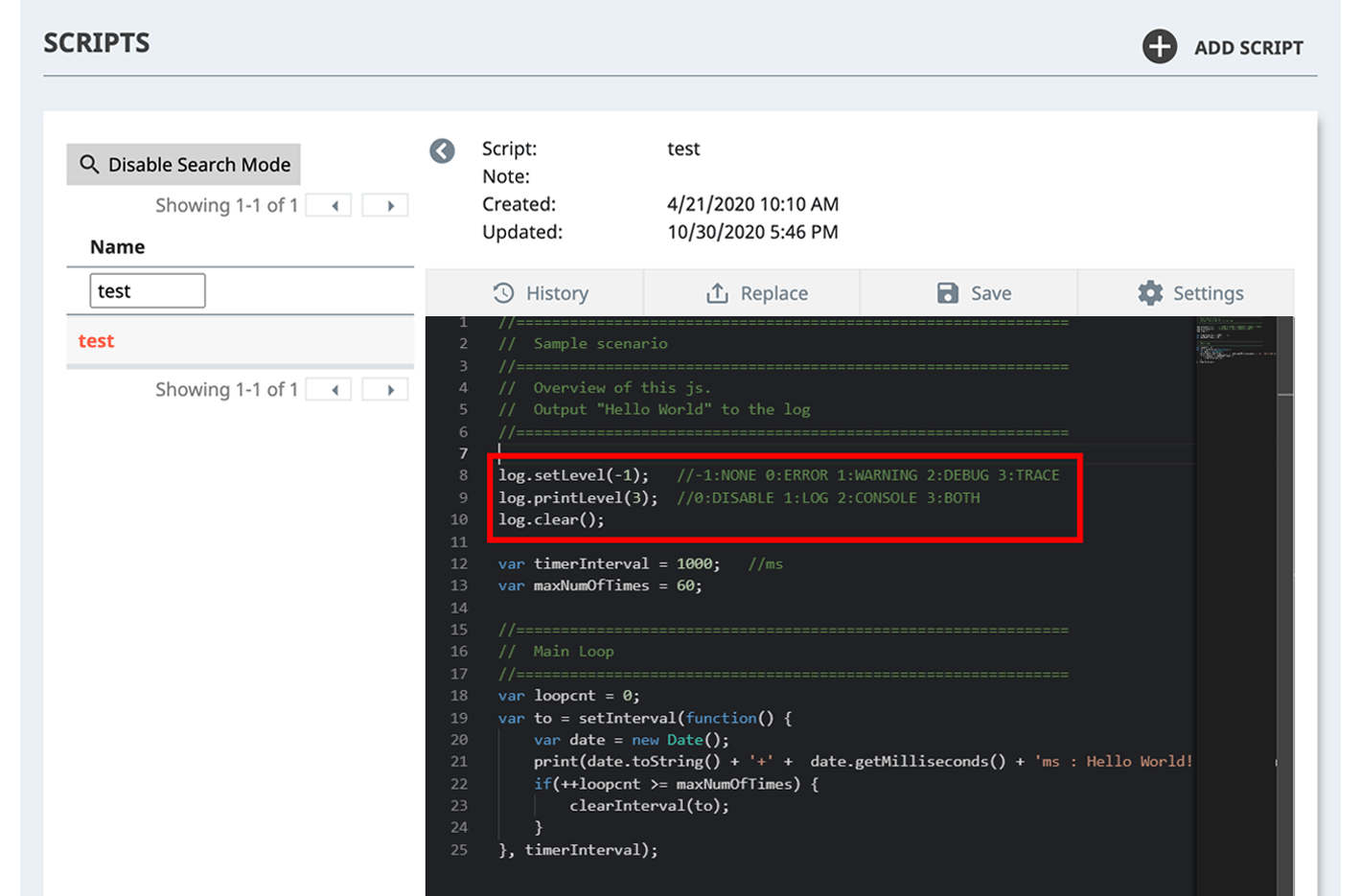Viewport: 1361px width, 896px height.
Task: Click line number 12 in gutter
Action: [x=458, y=563]
